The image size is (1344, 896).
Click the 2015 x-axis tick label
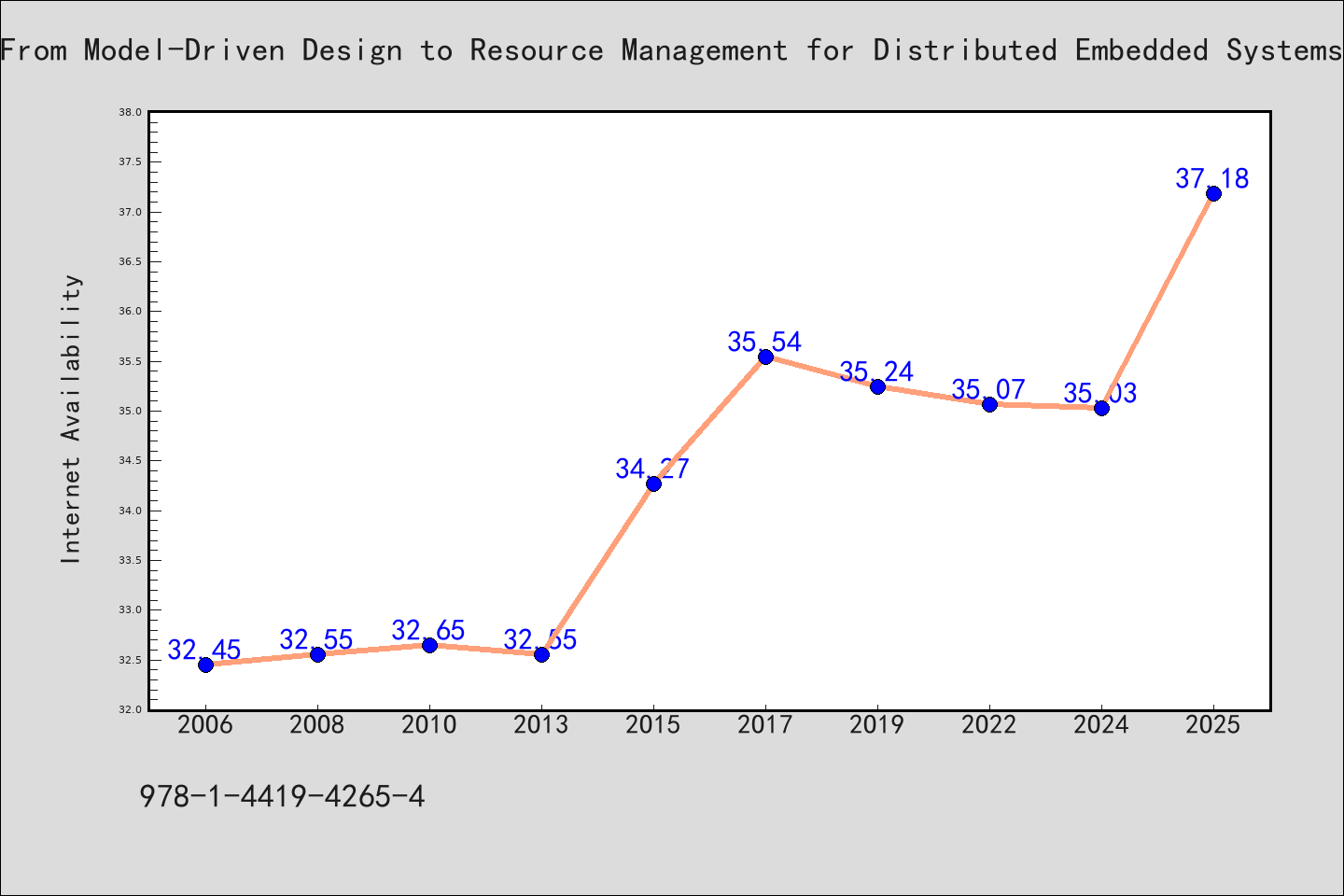click(653, 725)
